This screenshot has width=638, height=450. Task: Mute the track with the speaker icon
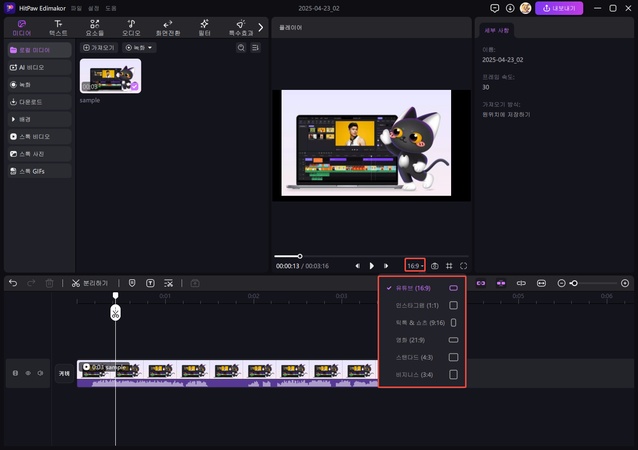click(40, 373)
